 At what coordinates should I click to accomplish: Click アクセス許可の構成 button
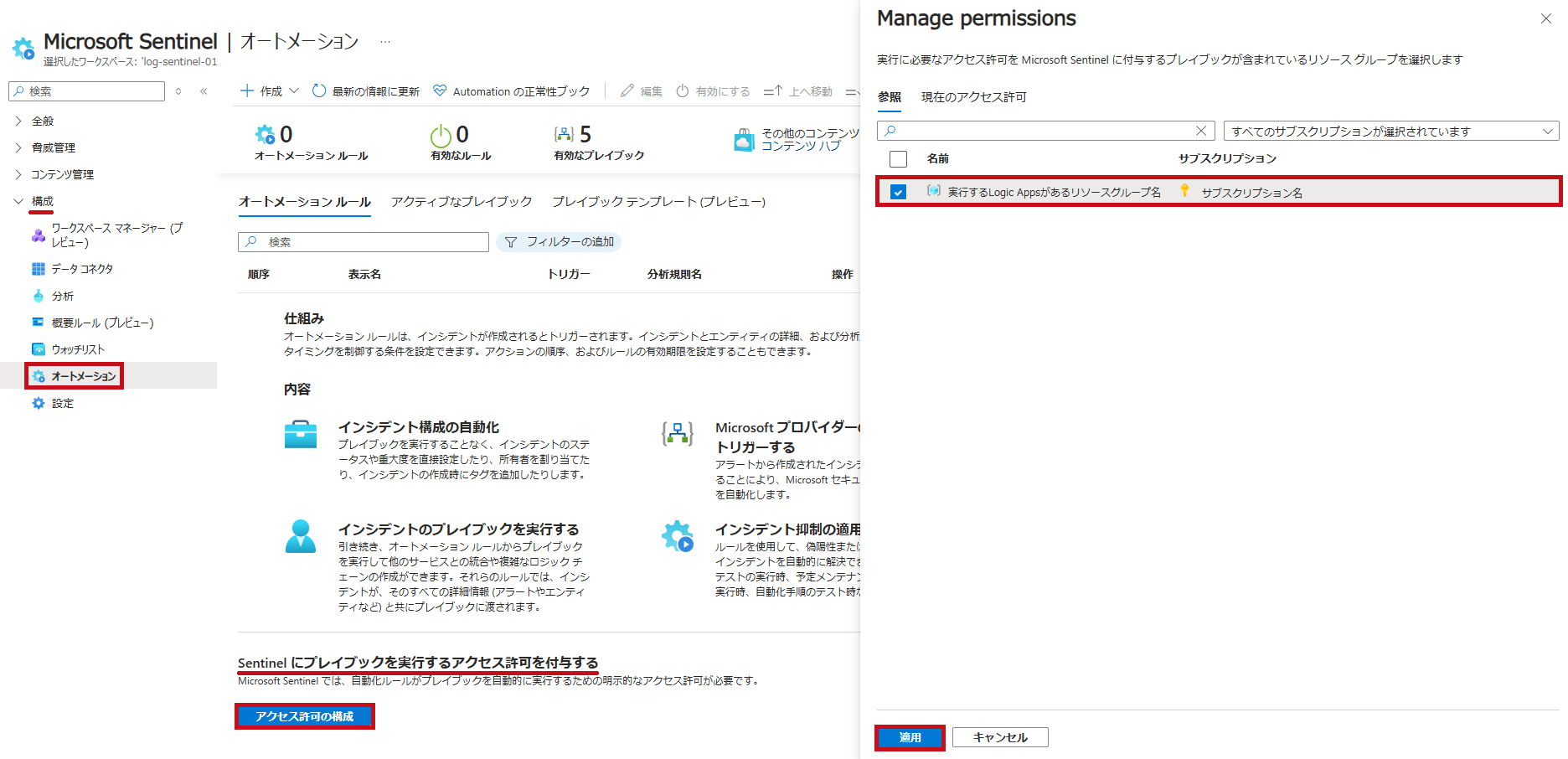[x=305, y=716]
